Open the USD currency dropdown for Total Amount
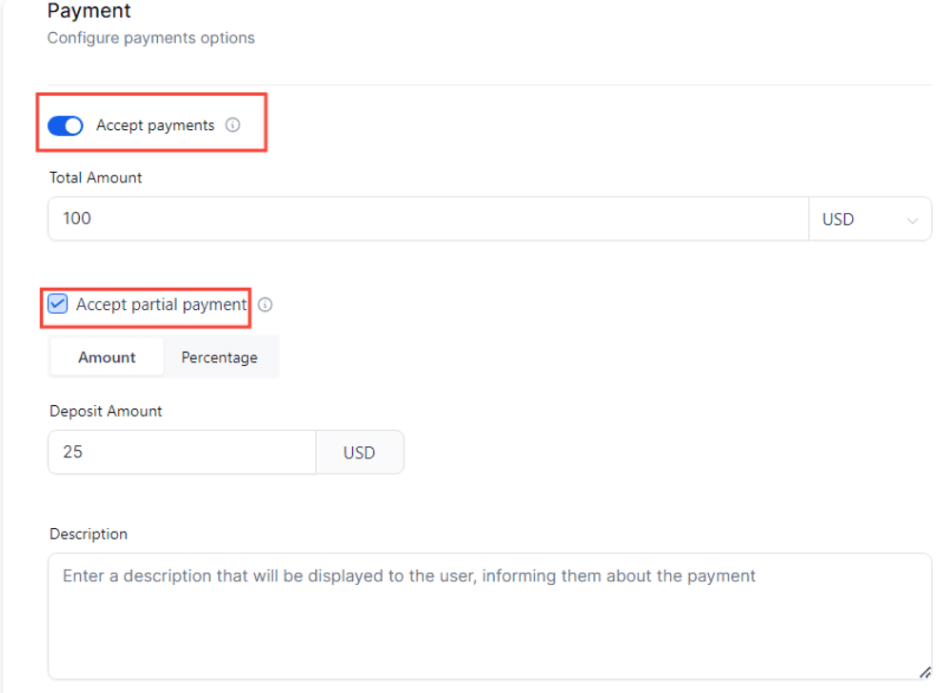 (868, 219)
